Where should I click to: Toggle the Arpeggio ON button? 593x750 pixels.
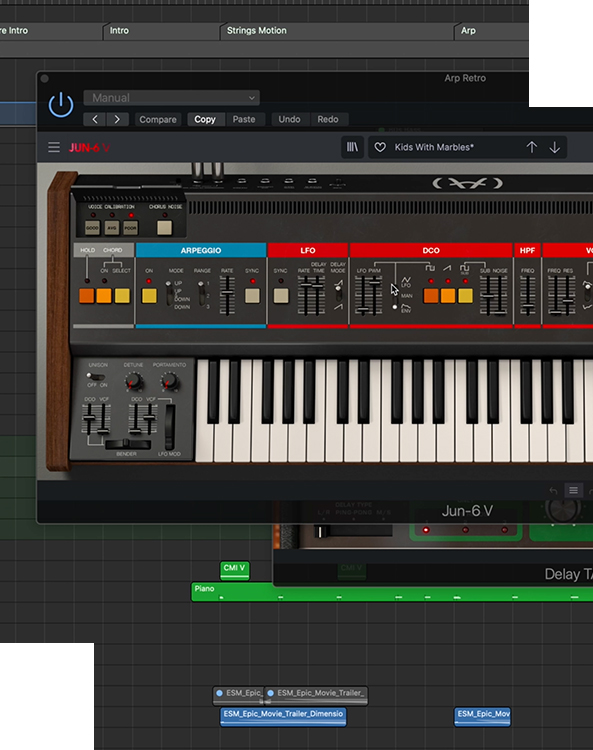[x=149, y=296]
